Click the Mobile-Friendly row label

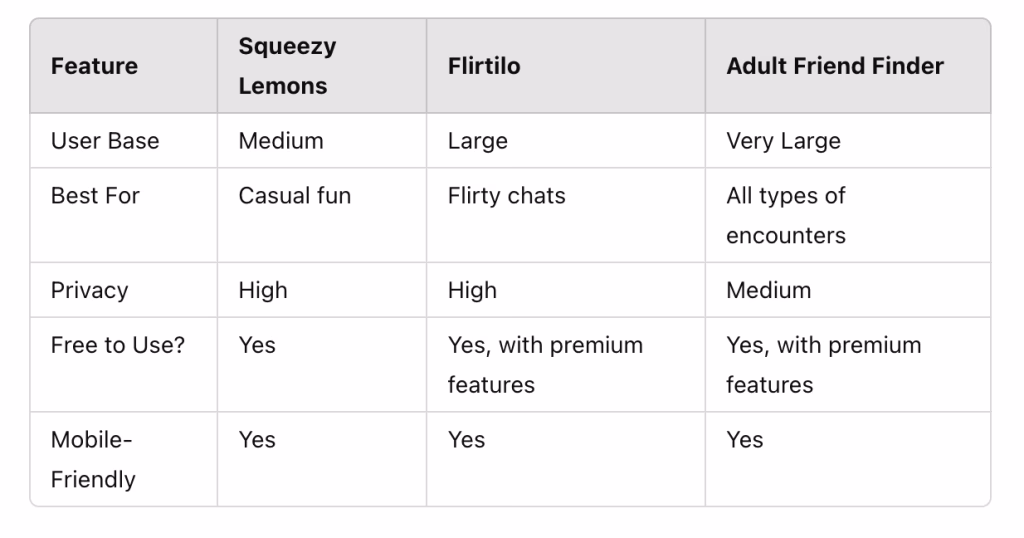point(93,460)
